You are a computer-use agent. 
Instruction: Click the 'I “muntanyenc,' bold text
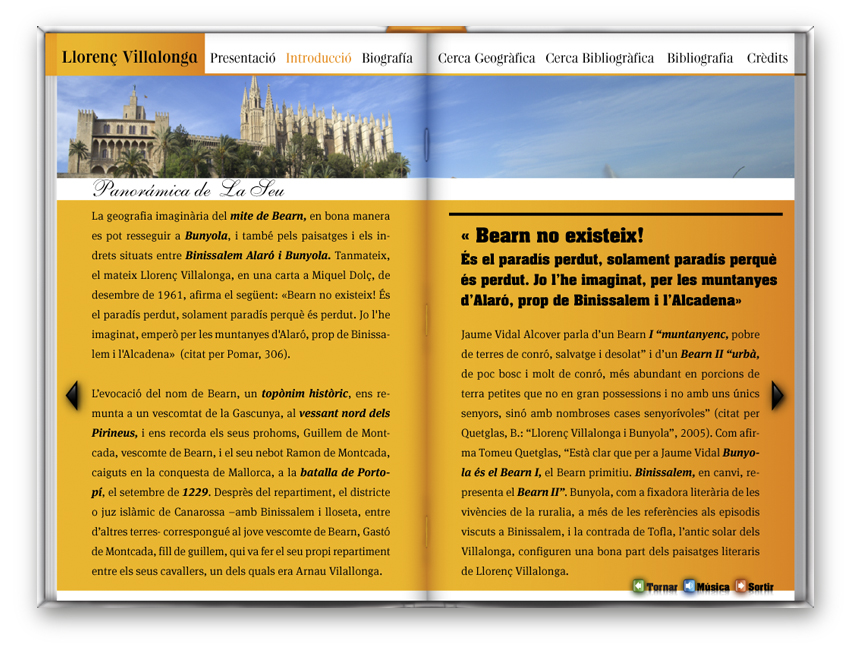[688, 334]
